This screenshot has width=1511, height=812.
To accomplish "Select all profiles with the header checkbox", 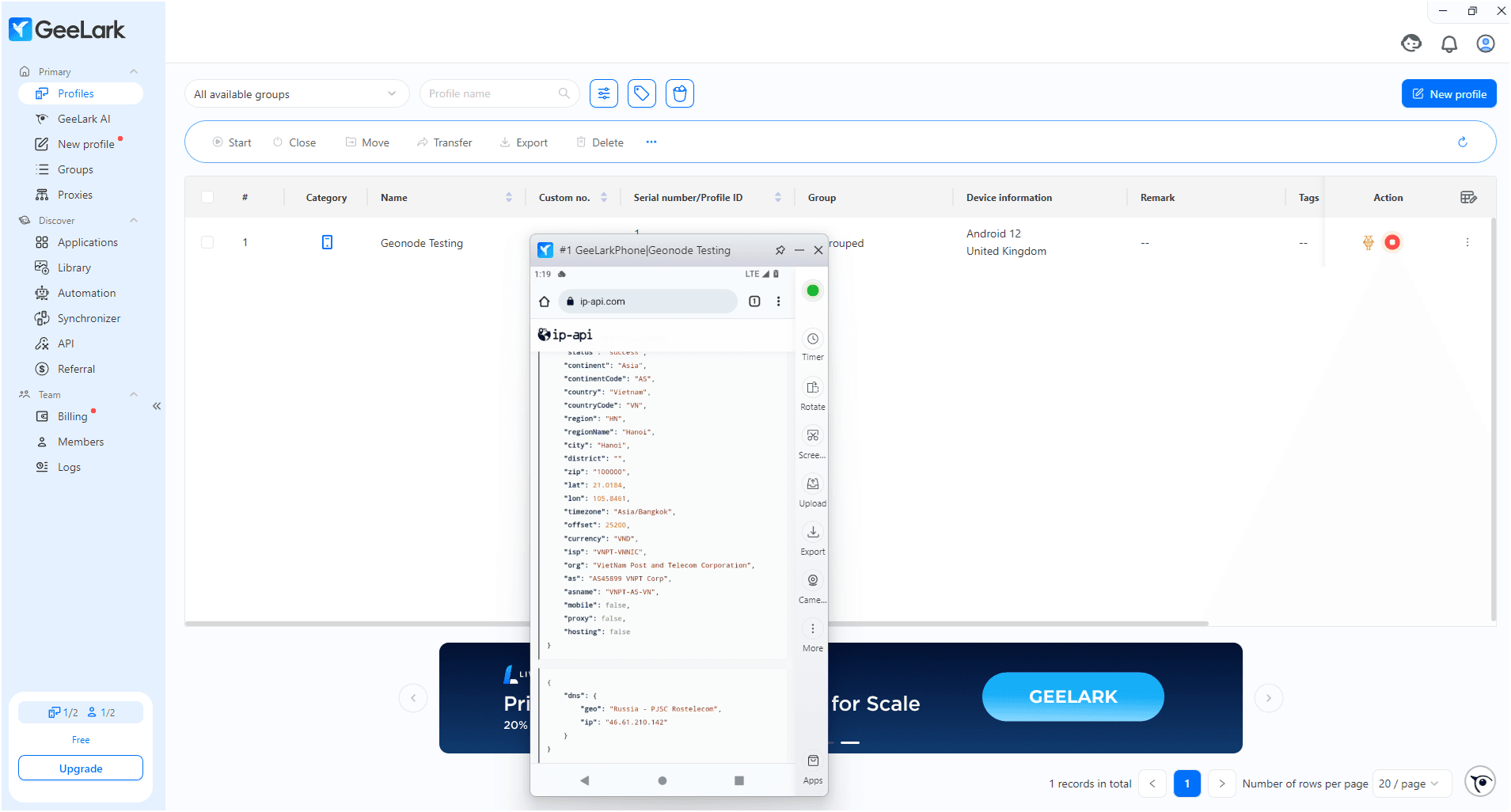I will 207,197.
